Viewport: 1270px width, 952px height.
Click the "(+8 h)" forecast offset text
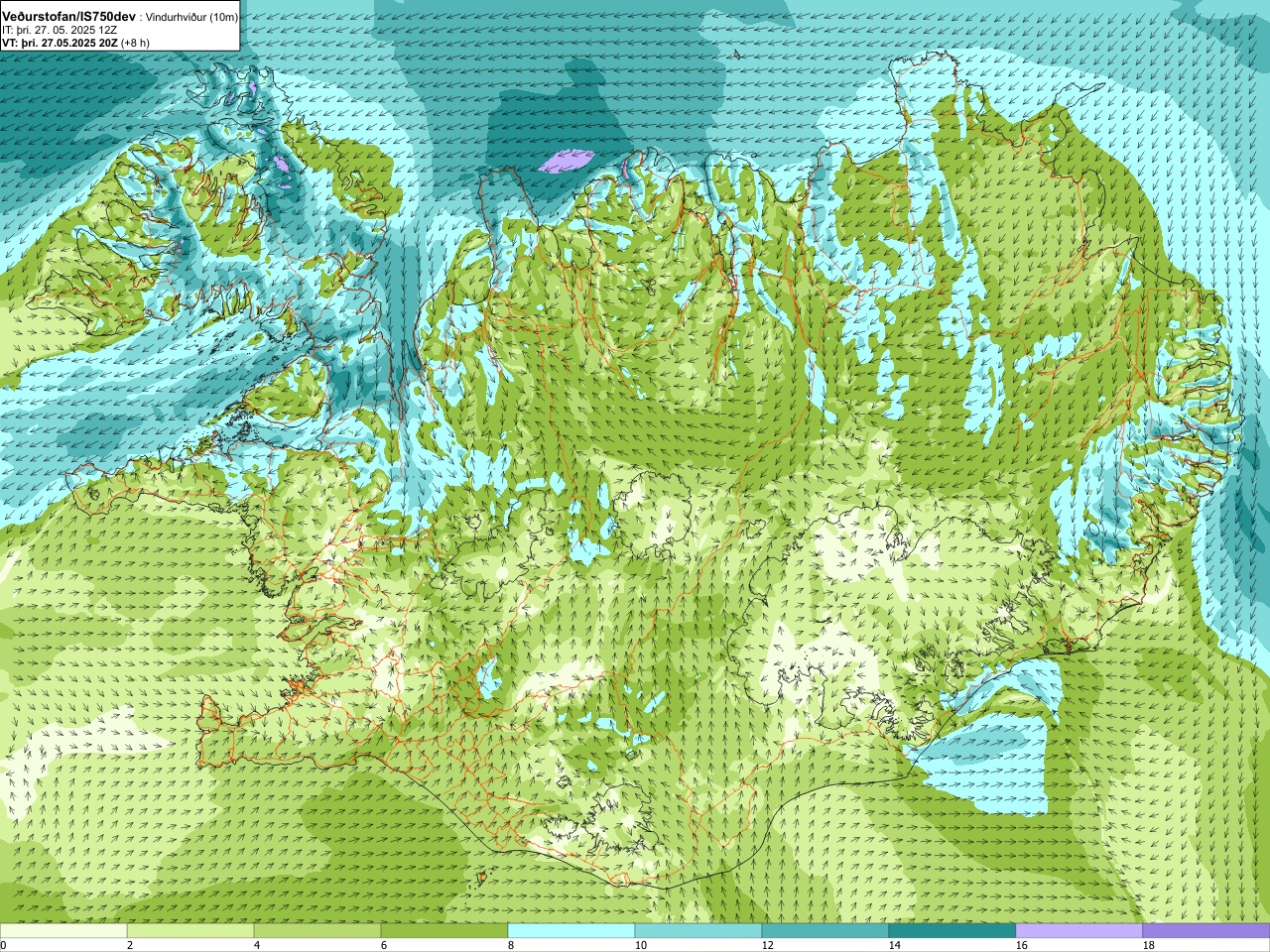135,43
